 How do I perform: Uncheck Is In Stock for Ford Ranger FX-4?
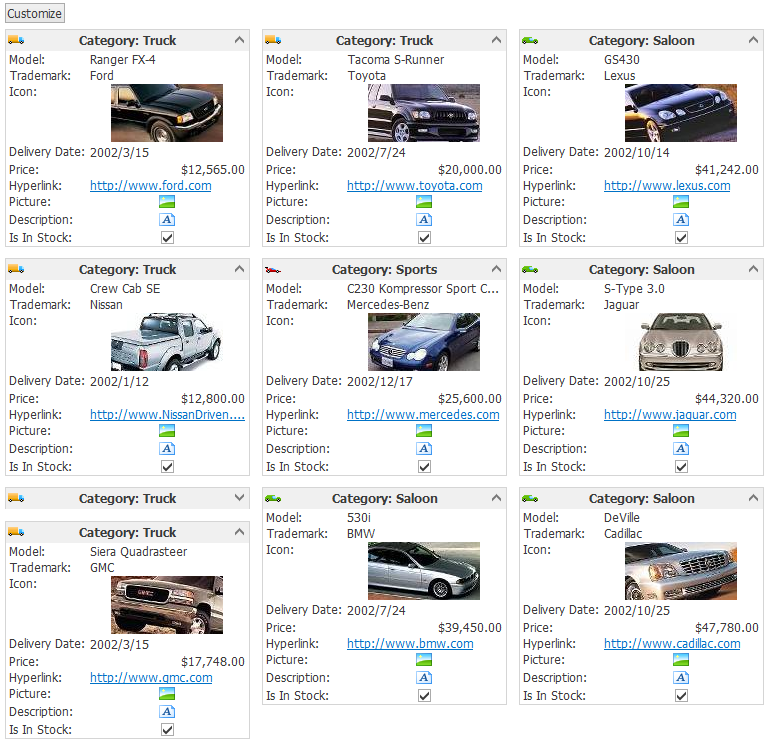click(167, 238)
